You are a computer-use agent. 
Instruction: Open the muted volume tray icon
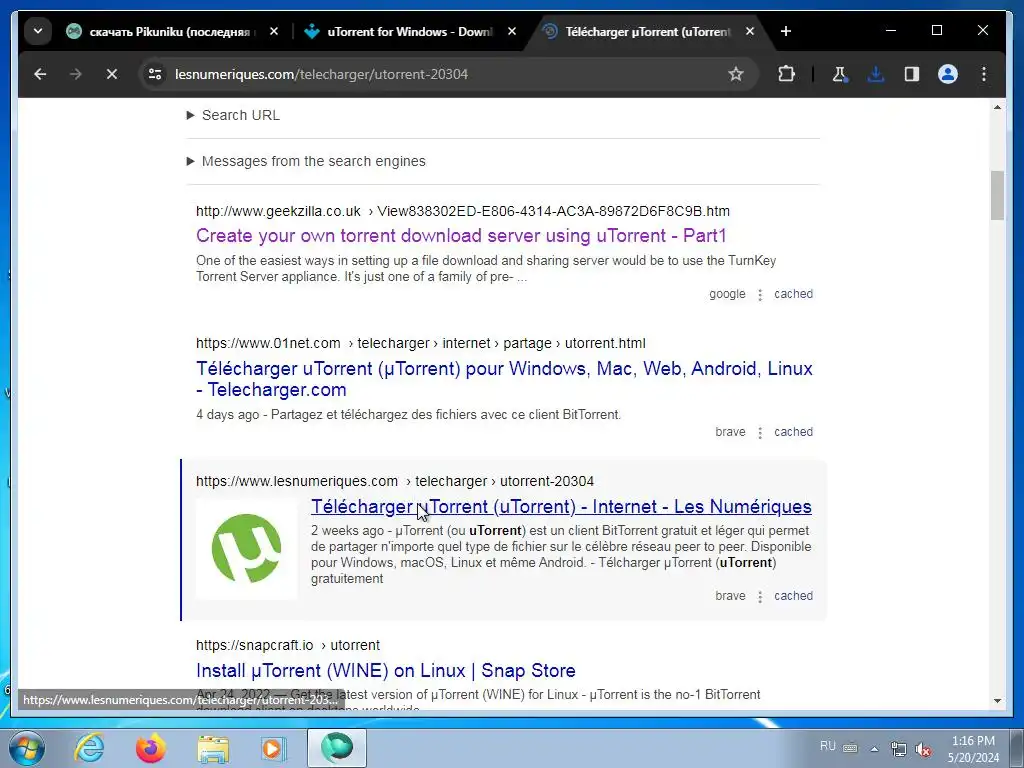coord(923,749)
